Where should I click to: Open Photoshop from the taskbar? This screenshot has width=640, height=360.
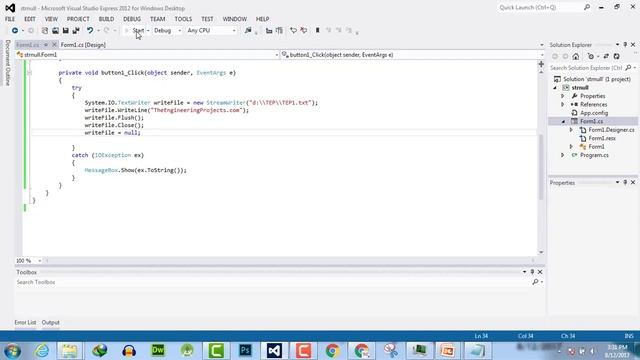click(x=245, y=351)
